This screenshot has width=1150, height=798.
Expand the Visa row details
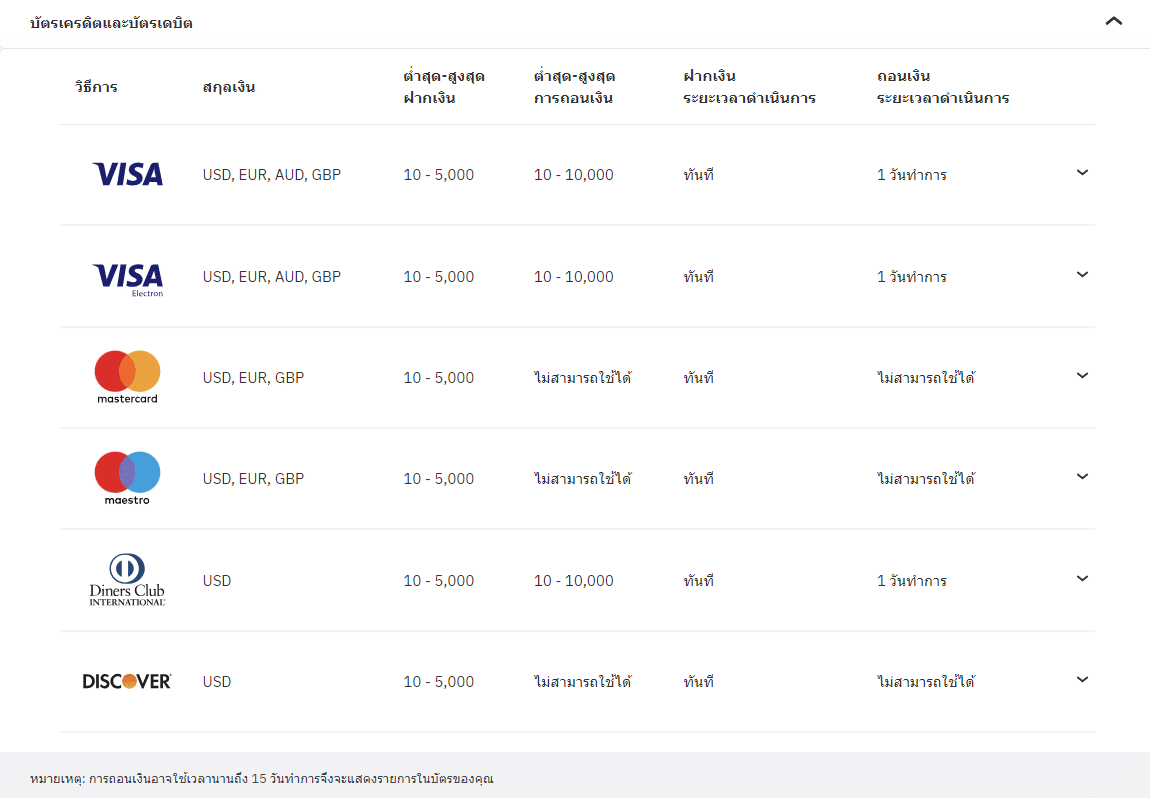pos(1082,173)
